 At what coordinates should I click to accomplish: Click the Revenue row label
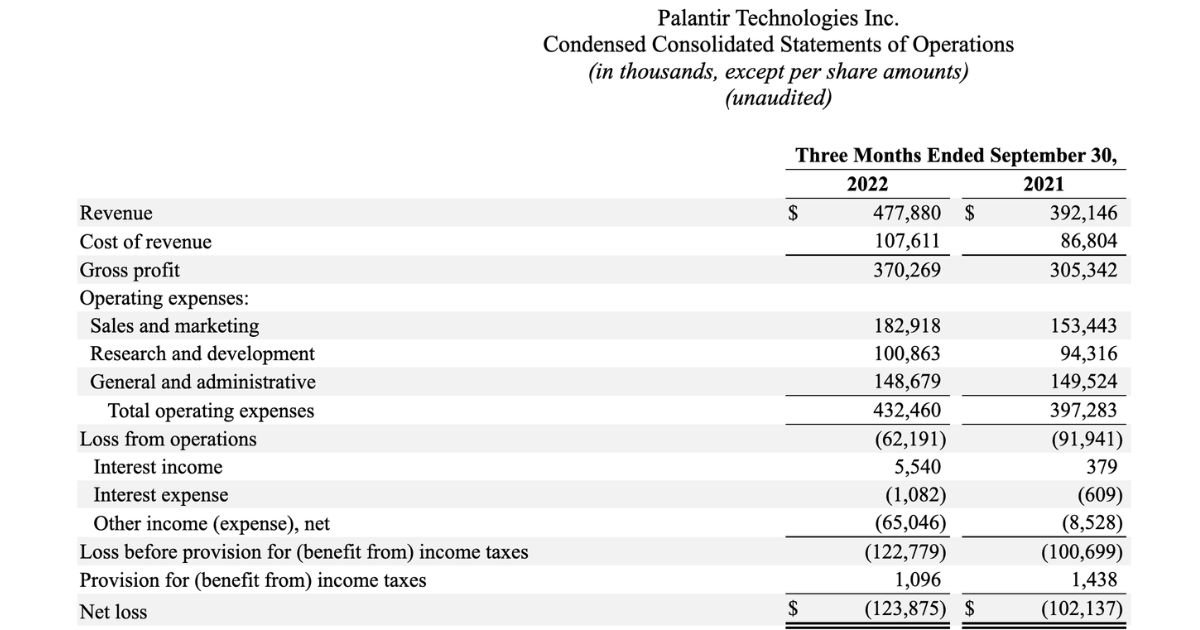click(x=116, y=213)
